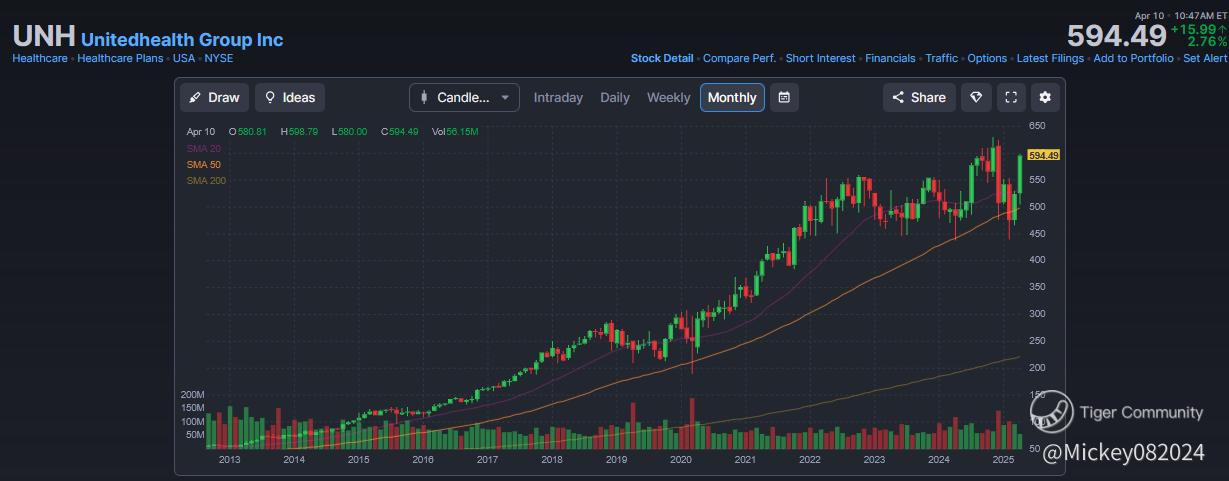
Task: Click Add to Portfolio link
Action: [x=1134, y=58]
